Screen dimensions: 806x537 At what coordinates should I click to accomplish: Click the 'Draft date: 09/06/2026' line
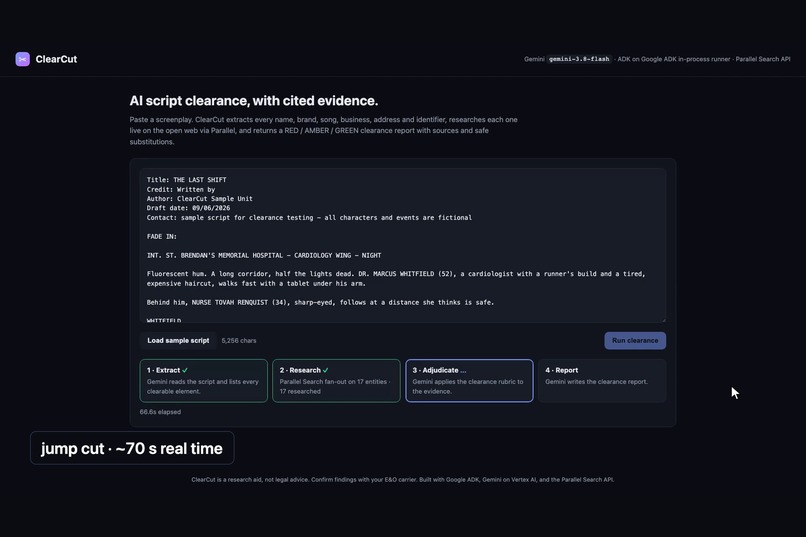click(188, 208)
